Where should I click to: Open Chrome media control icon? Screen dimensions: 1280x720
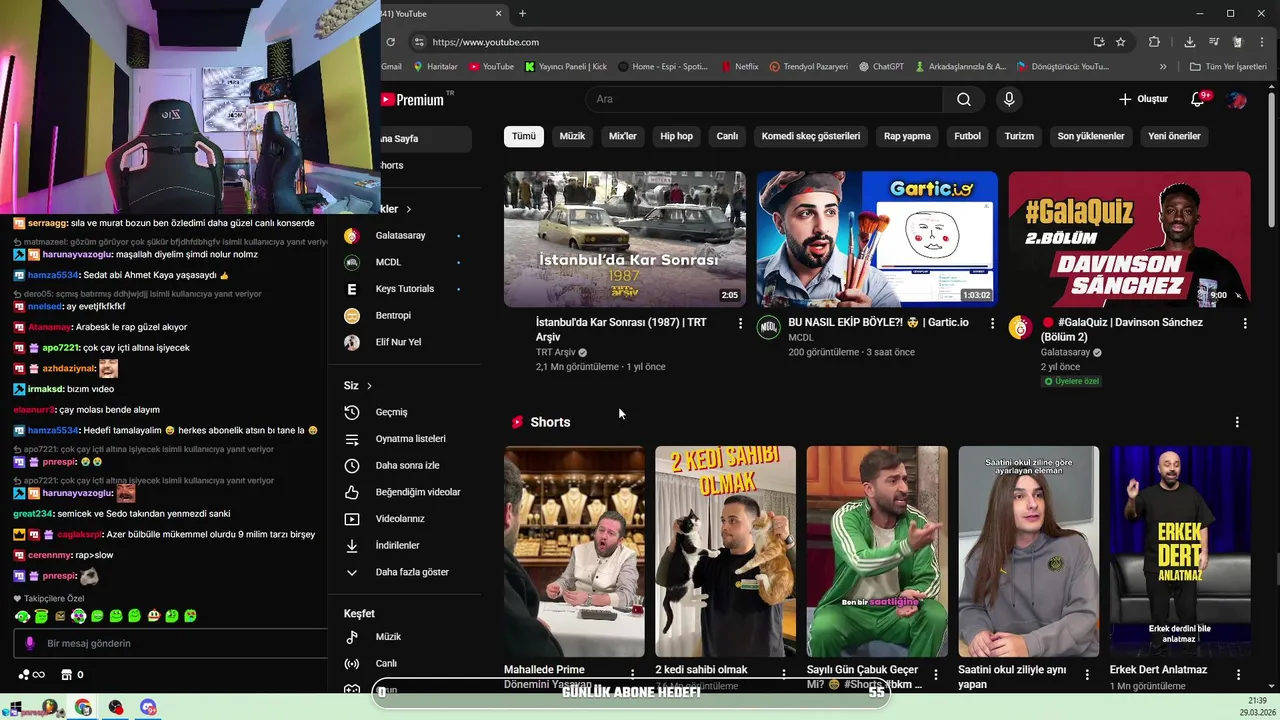point(1214,42)
